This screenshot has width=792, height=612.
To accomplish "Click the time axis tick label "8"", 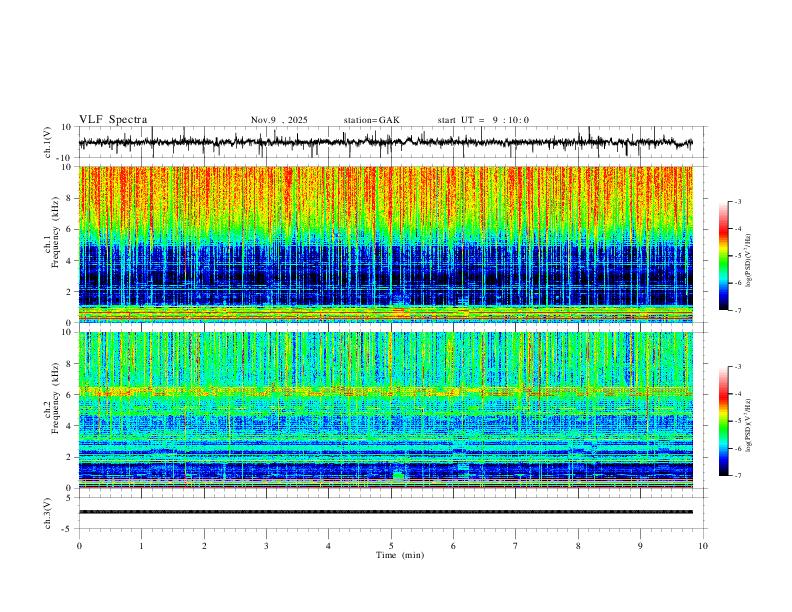I will click(x=578, y=546).
